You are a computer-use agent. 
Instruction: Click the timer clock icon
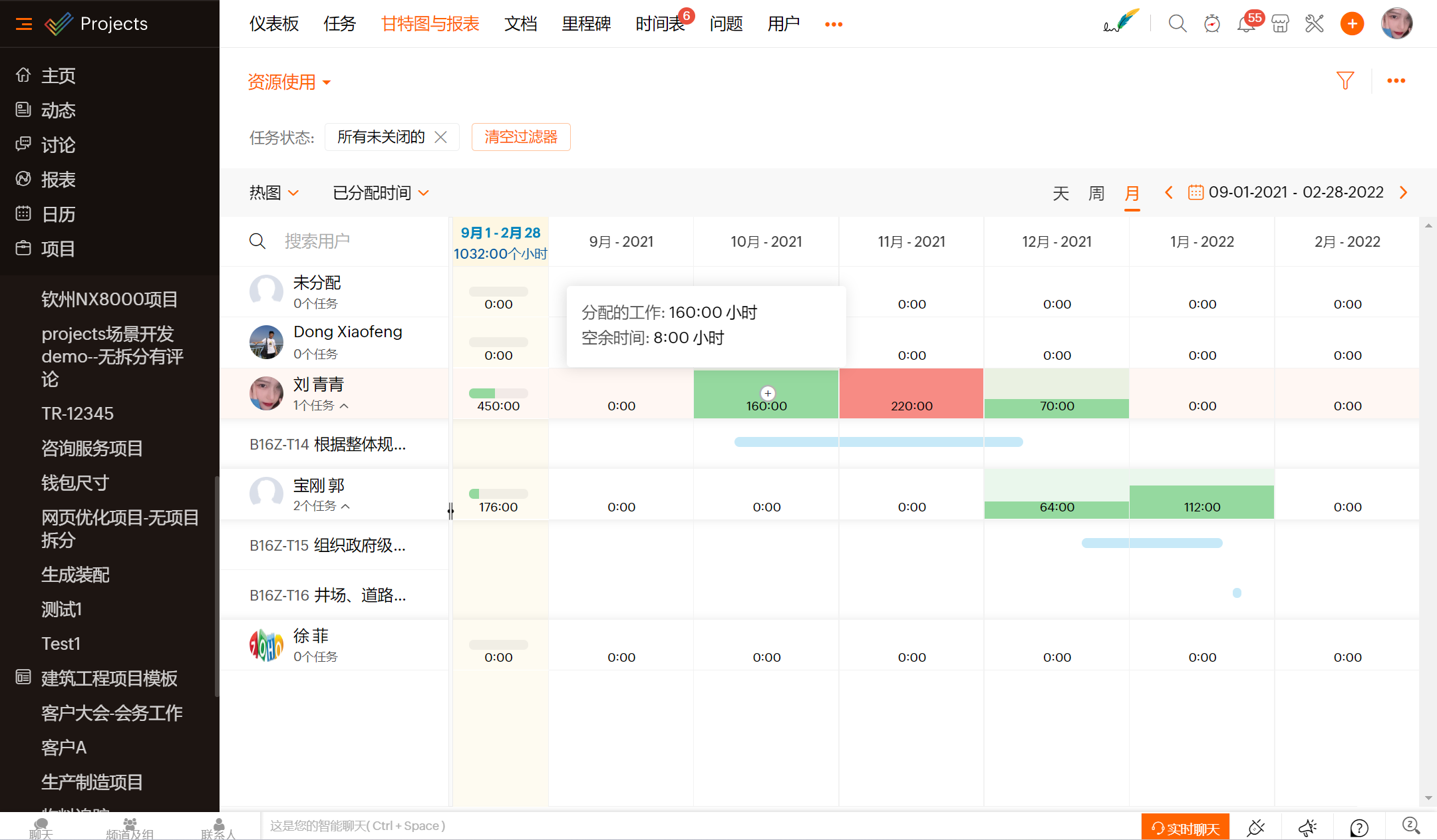pyautogui.click(x=1211, y=24)
